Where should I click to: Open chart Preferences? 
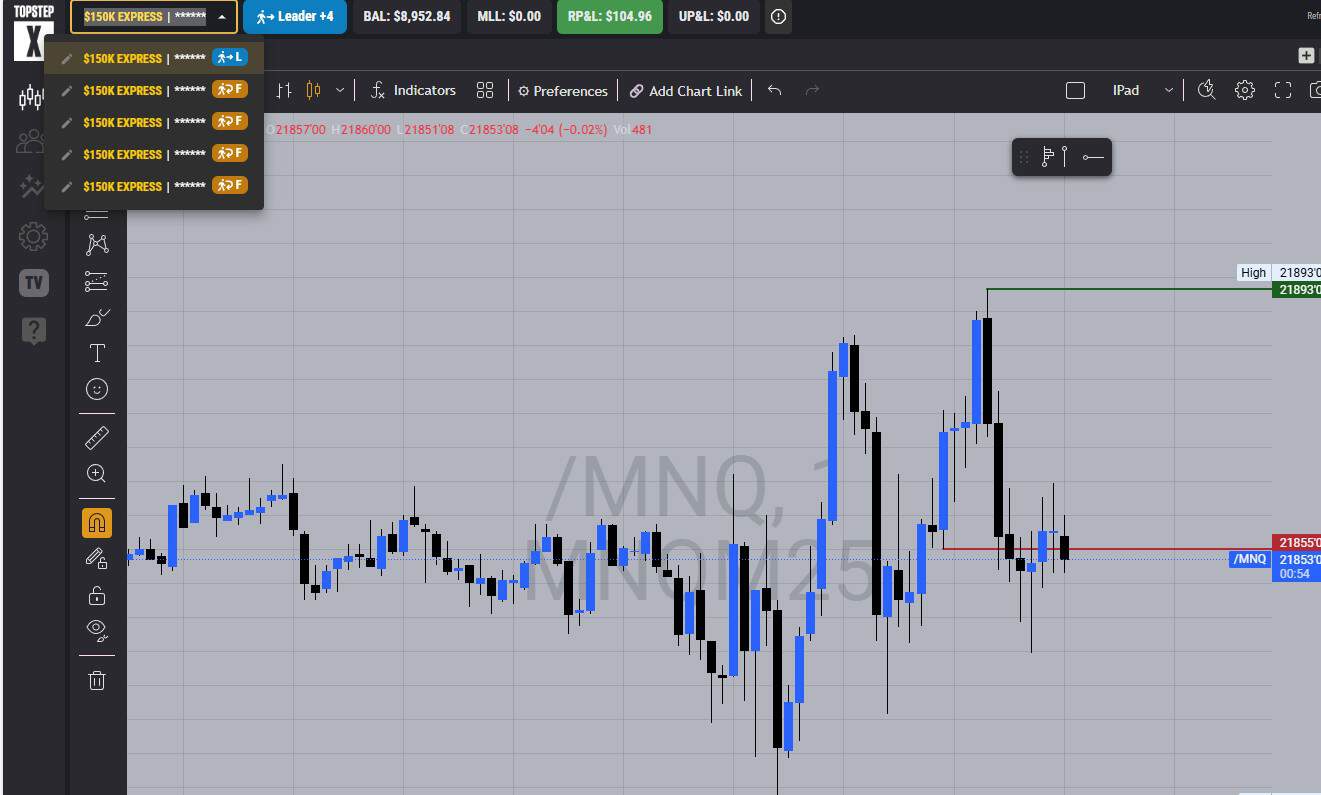coord(563,91)
